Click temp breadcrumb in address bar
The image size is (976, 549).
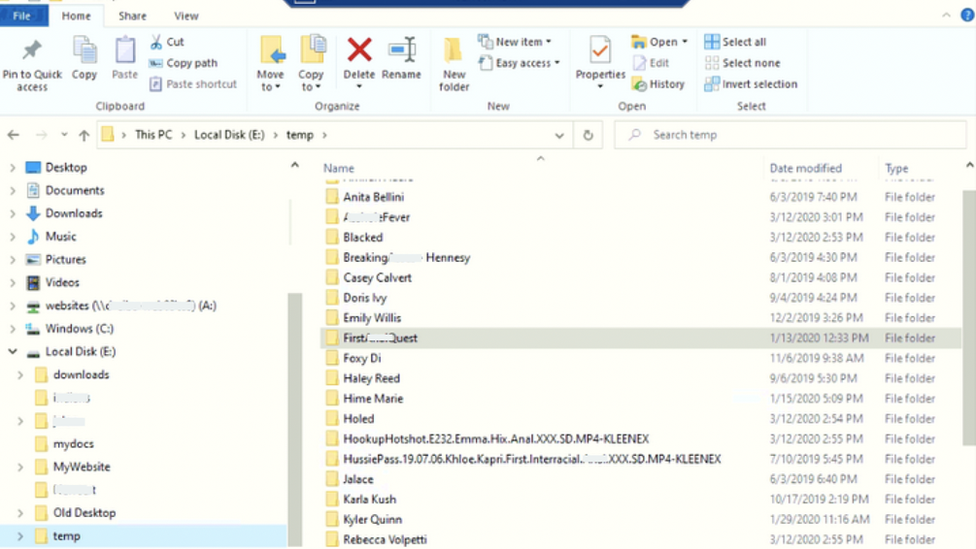pyautogui.click(x=299, y=135)
